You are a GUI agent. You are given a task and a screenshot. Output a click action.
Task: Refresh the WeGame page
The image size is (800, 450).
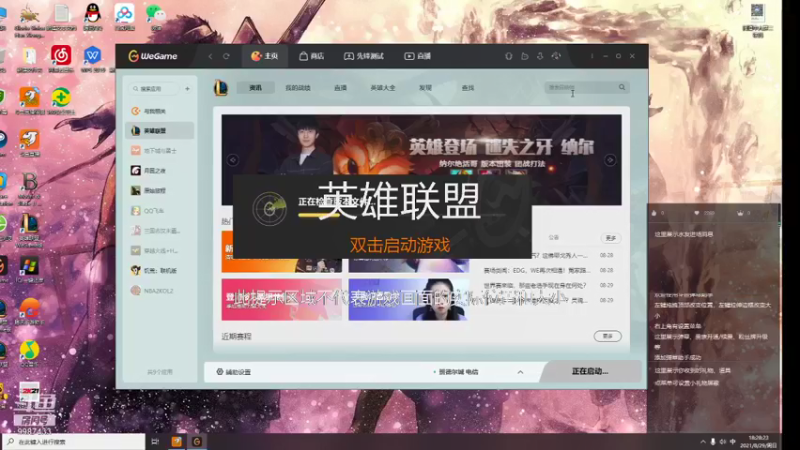[226, 56]
